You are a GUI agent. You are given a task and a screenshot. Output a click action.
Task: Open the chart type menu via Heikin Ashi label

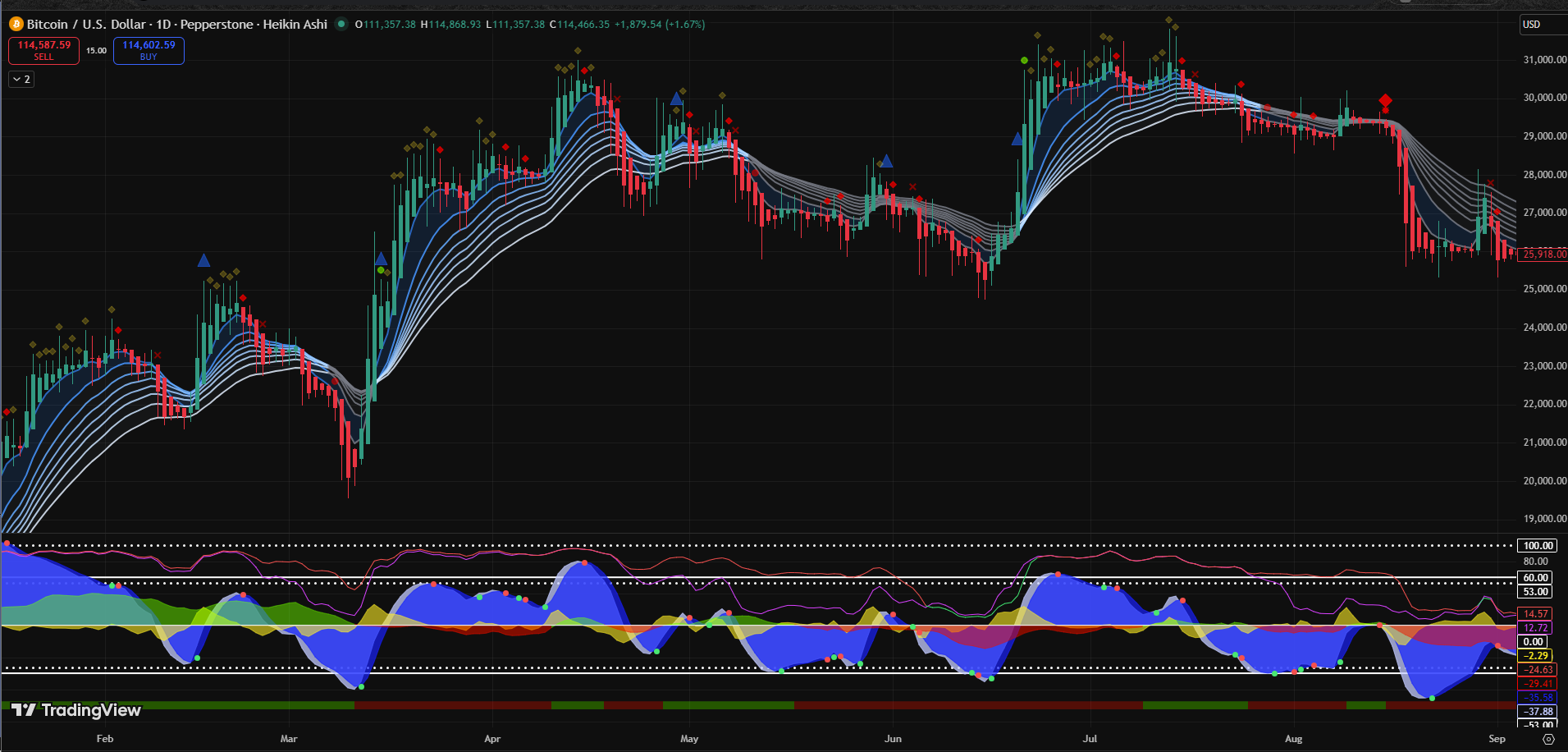296,25
